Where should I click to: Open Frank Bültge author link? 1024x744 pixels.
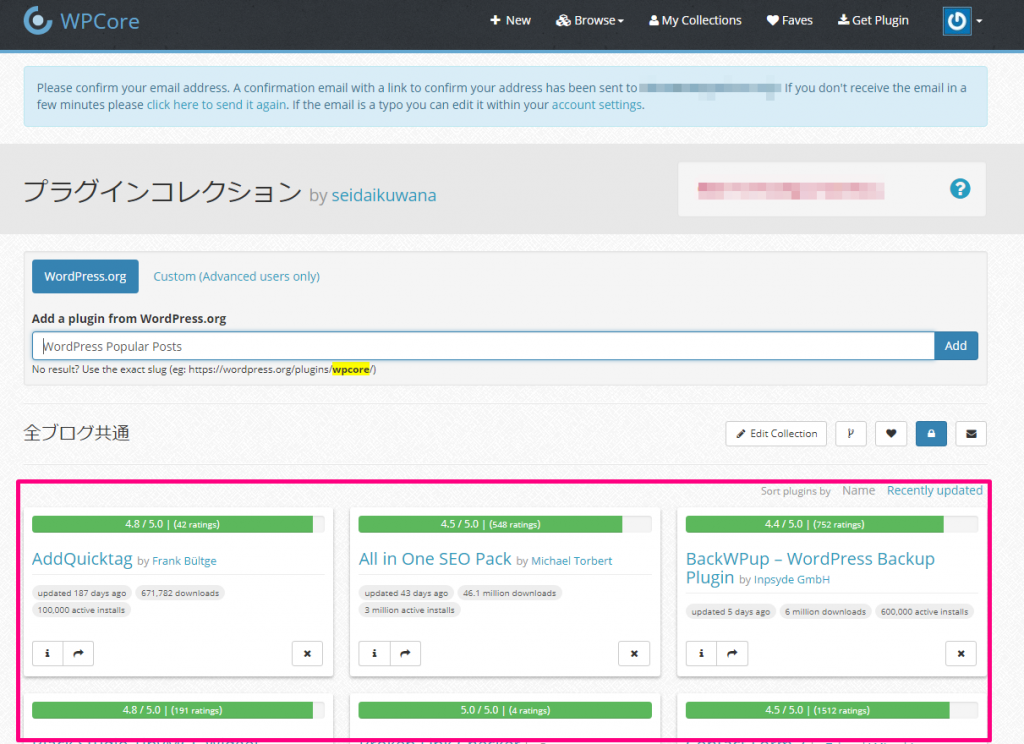184,561
